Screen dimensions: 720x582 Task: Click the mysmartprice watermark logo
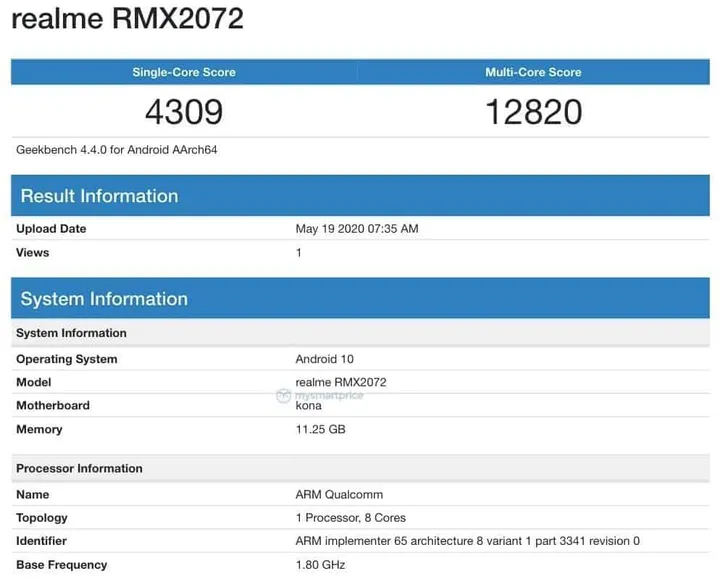click(x=320, y=396)
